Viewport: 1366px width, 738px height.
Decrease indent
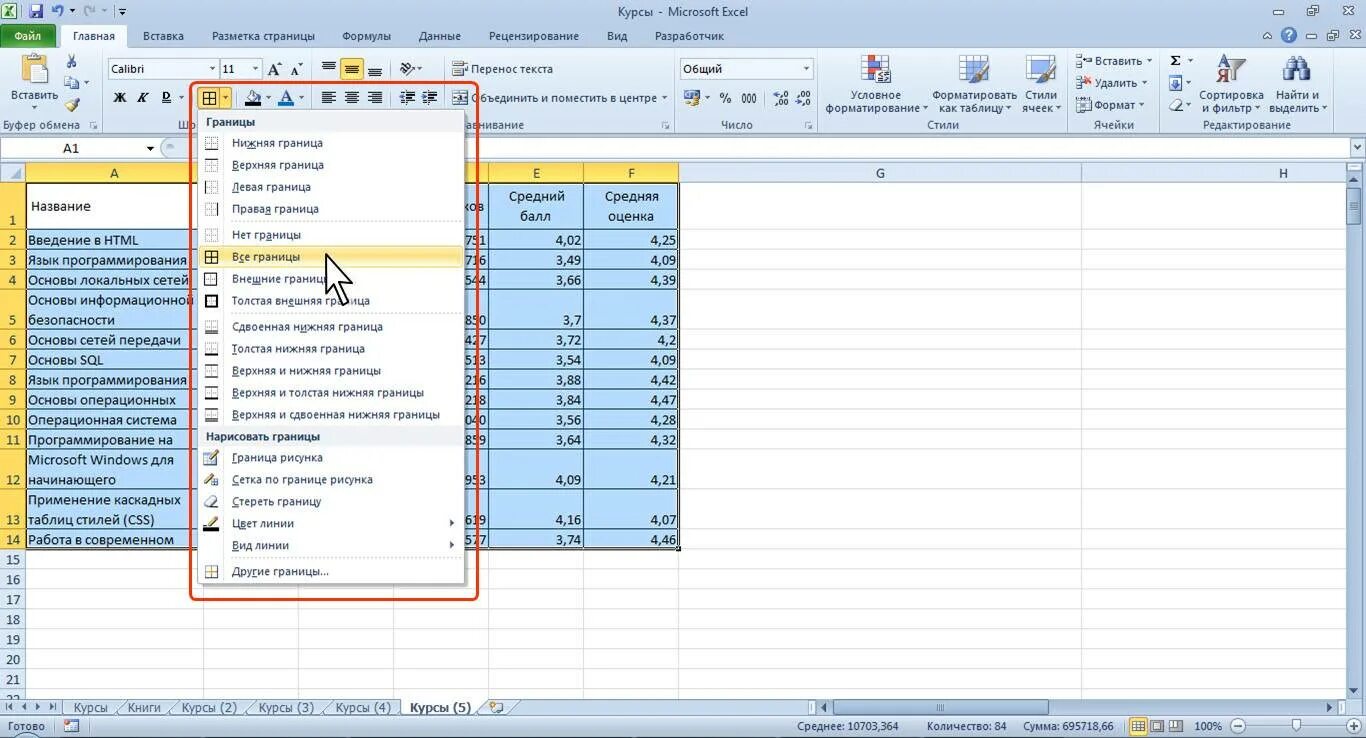(x=407, y=98)
